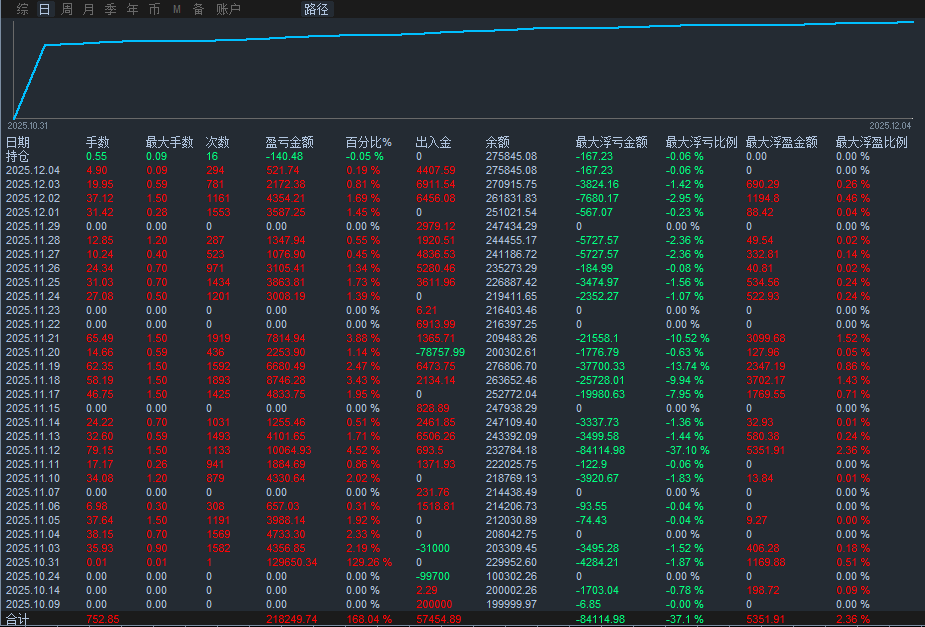
Task: Click the 2025.11.12 date row
Action: pos(32,451)
